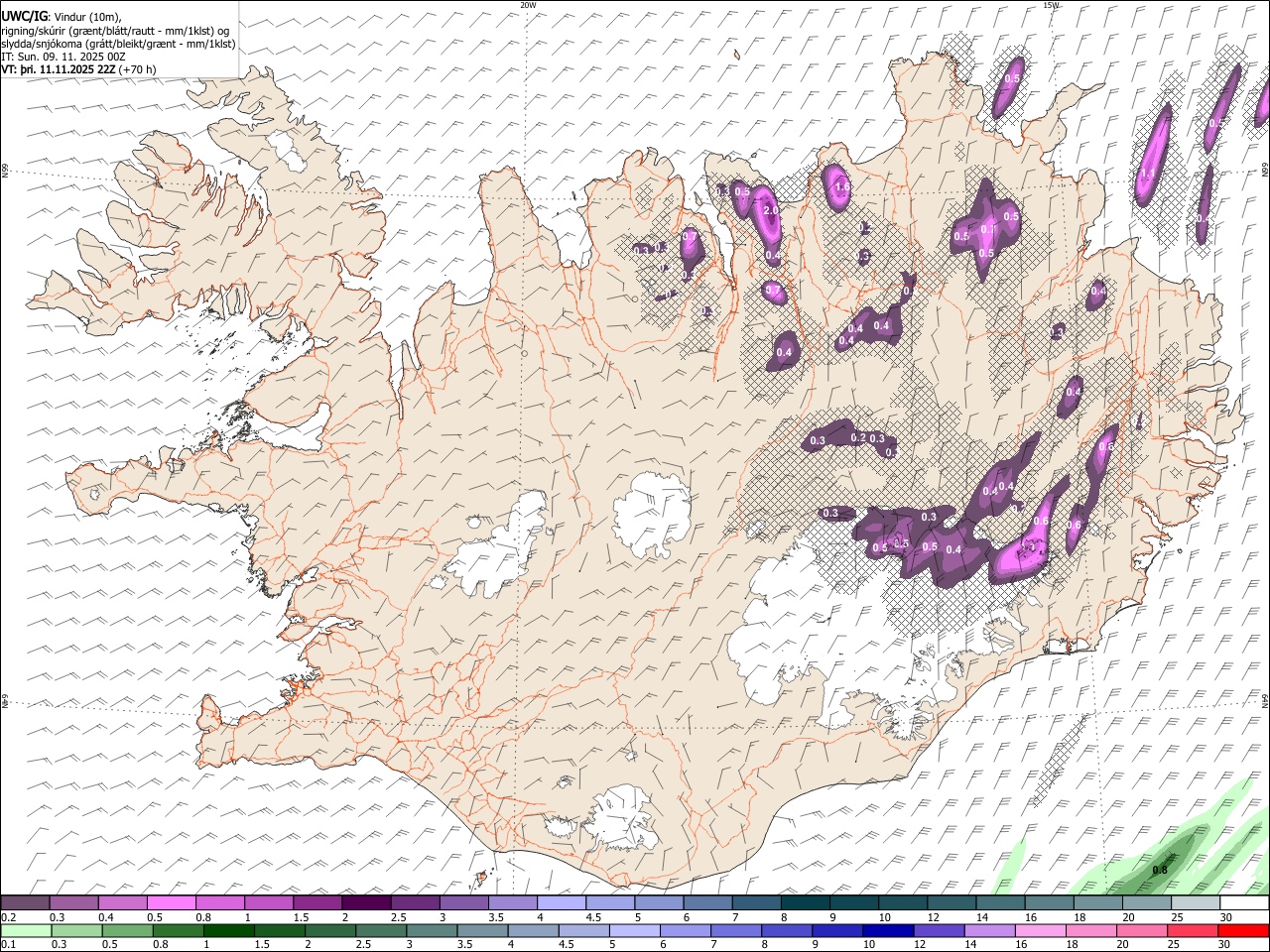Click the bright pink 0.5 swatch in snow legend

(x=172, y=903)
